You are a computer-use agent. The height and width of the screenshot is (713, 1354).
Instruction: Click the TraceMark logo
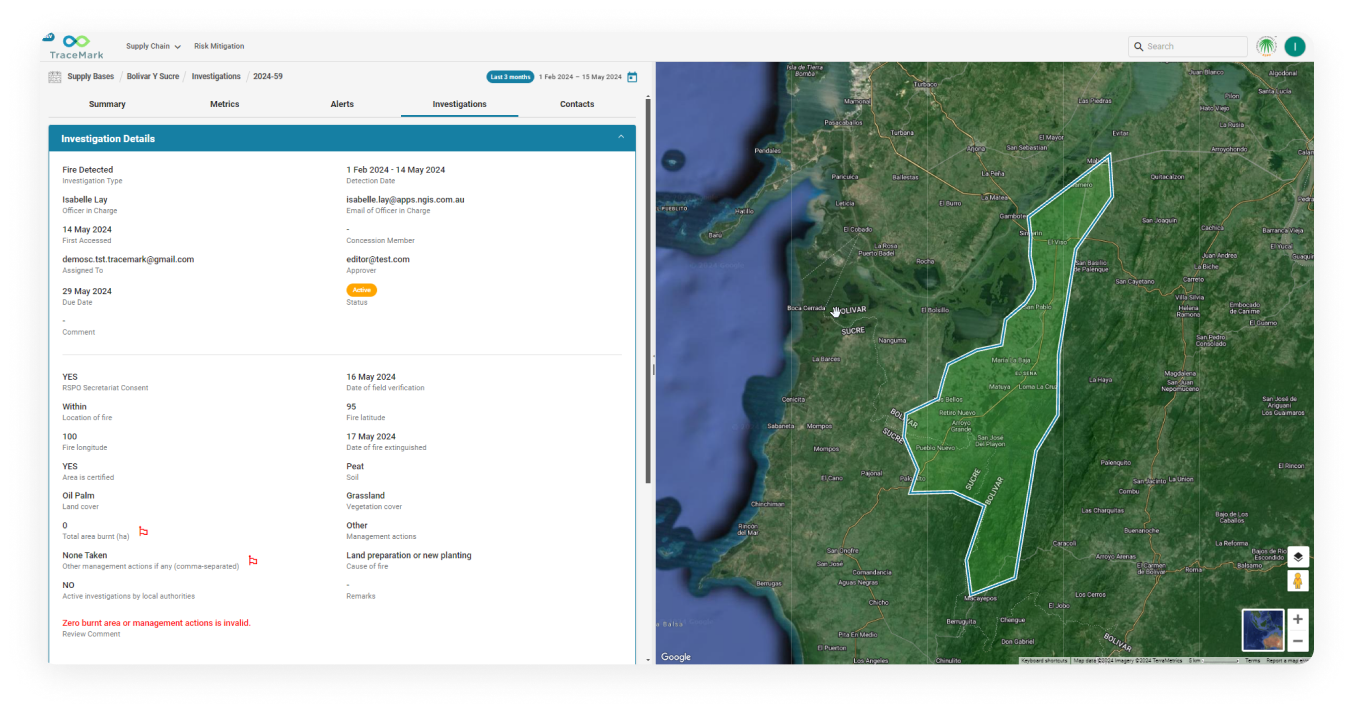(76, 47)
